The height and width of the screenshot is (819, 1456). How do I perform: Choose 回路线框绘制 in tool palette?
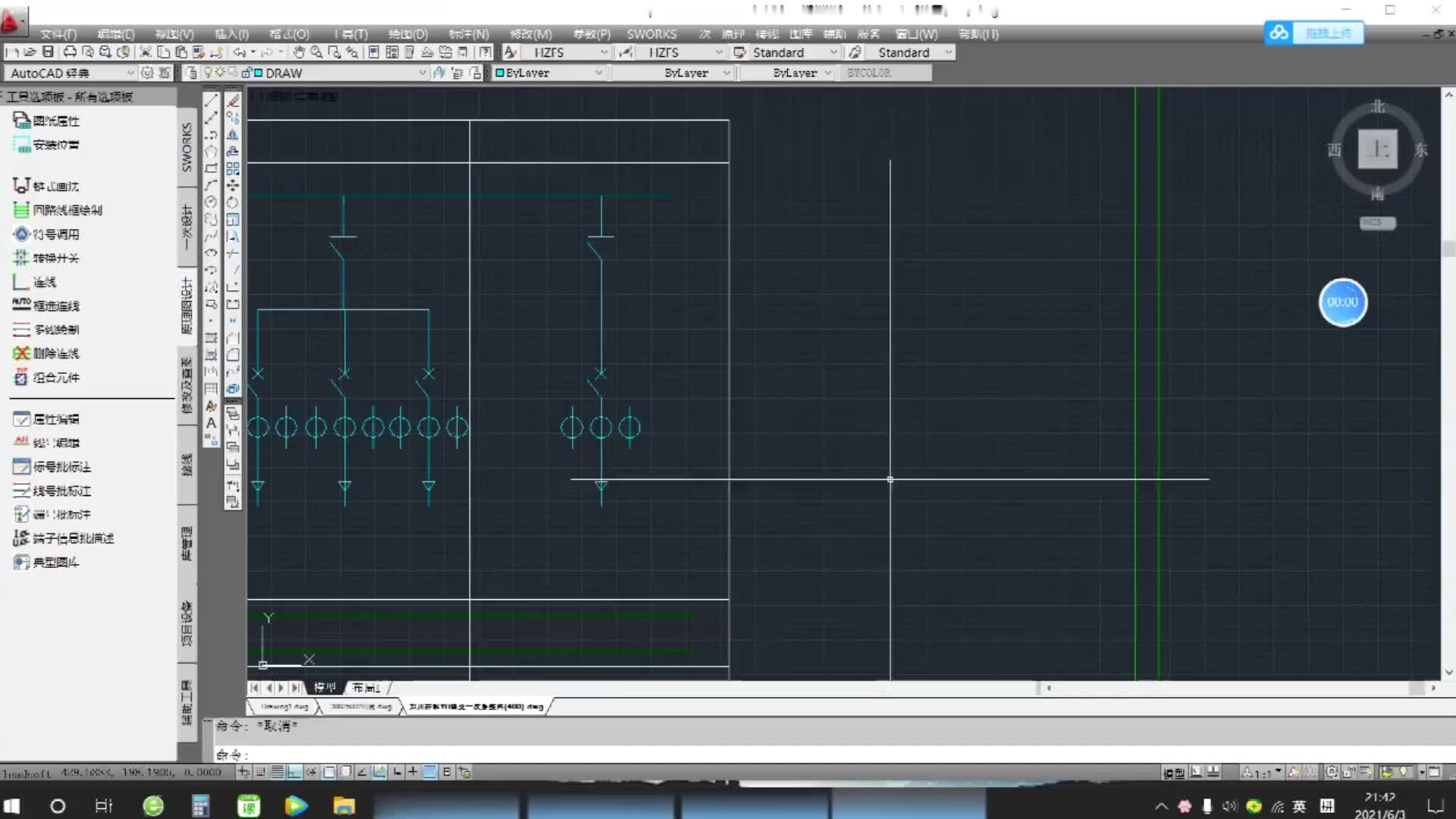coord(58,210)
